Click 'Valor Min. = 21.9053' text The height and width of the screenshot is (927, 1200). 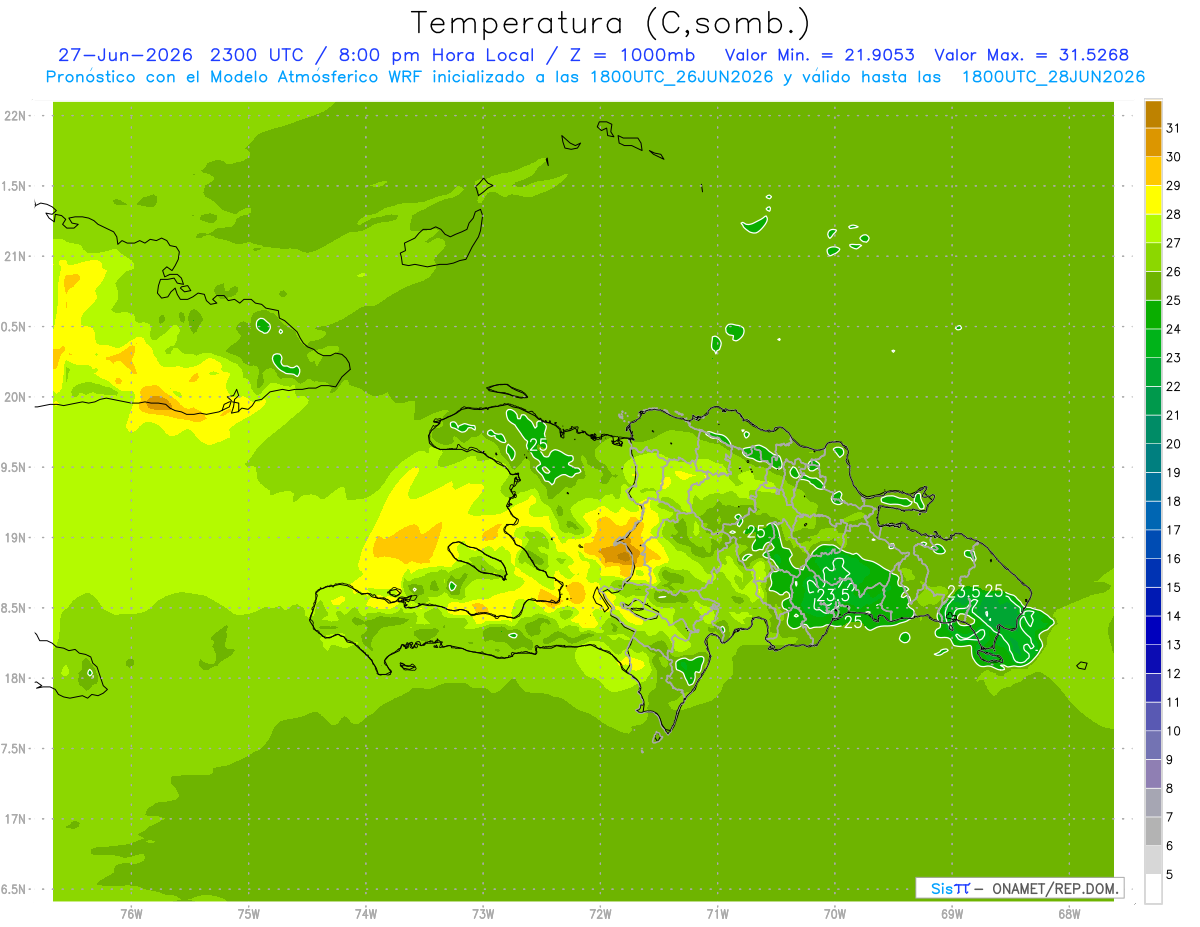pos(819,54)
